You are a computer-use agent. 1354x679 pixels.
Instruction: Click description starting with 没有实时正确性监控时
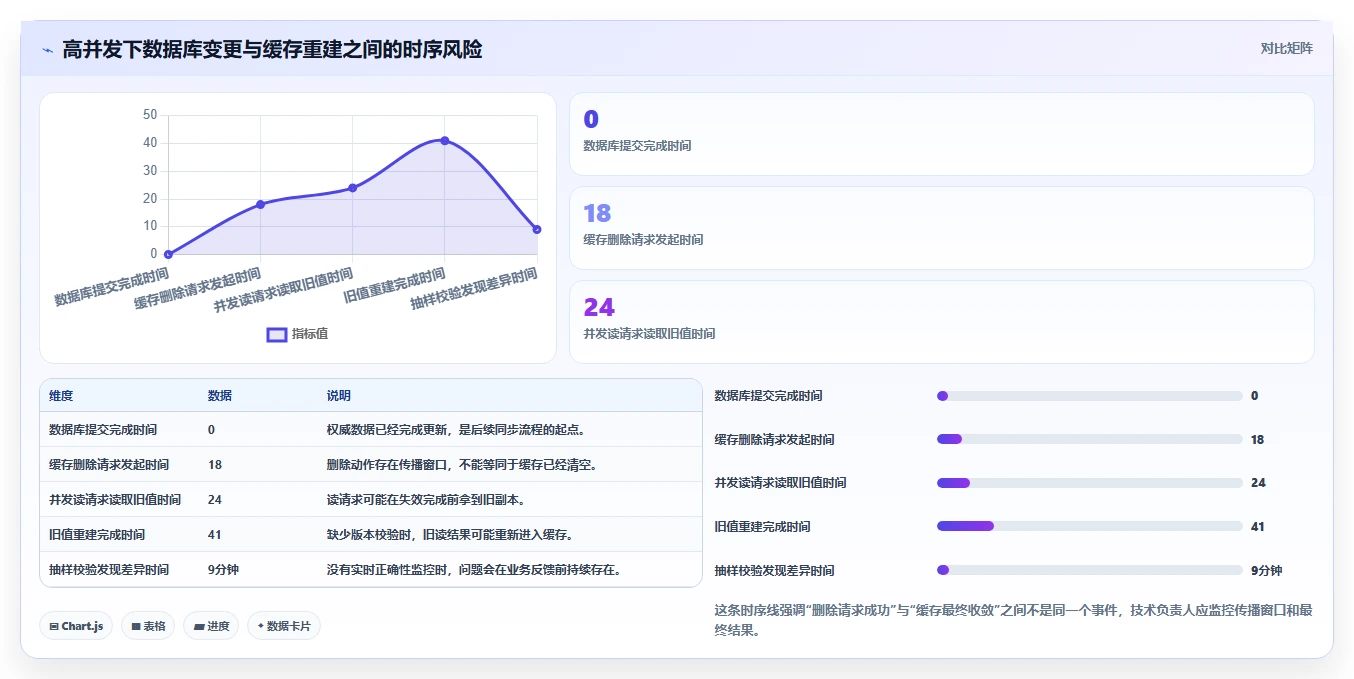(474, 569)
